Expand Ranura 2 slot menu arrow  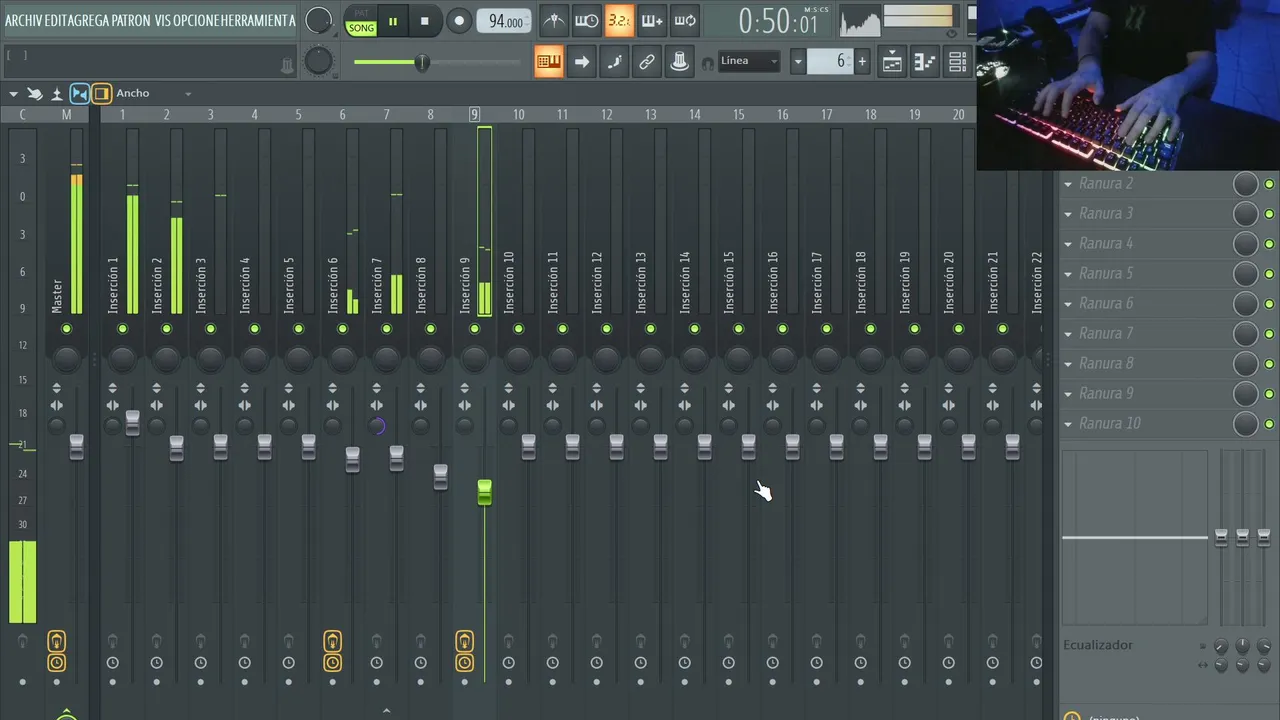coord(1068,184)
